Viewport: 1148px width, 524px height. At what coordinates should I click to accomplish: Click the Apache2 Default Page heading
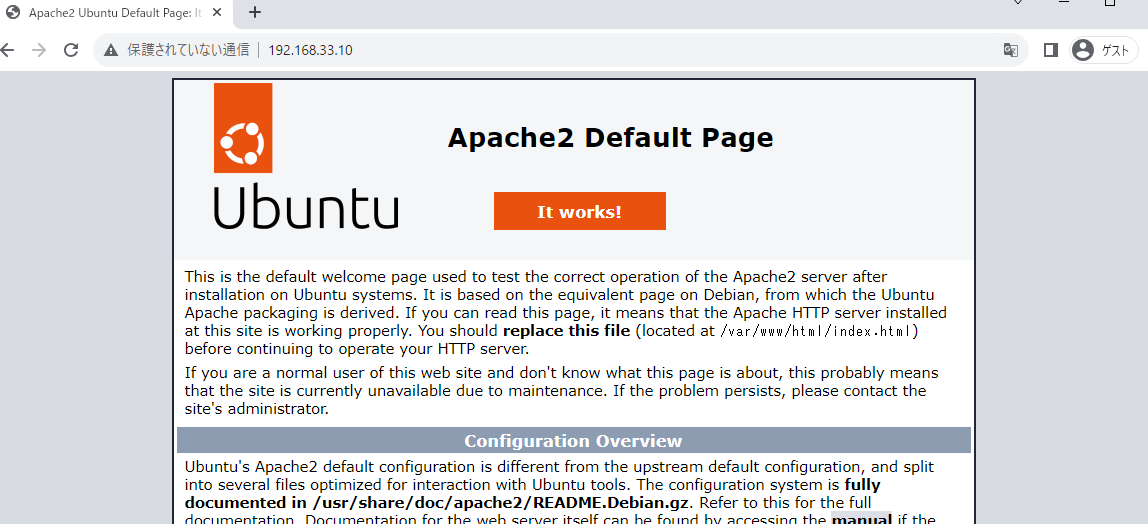point(610,138)
